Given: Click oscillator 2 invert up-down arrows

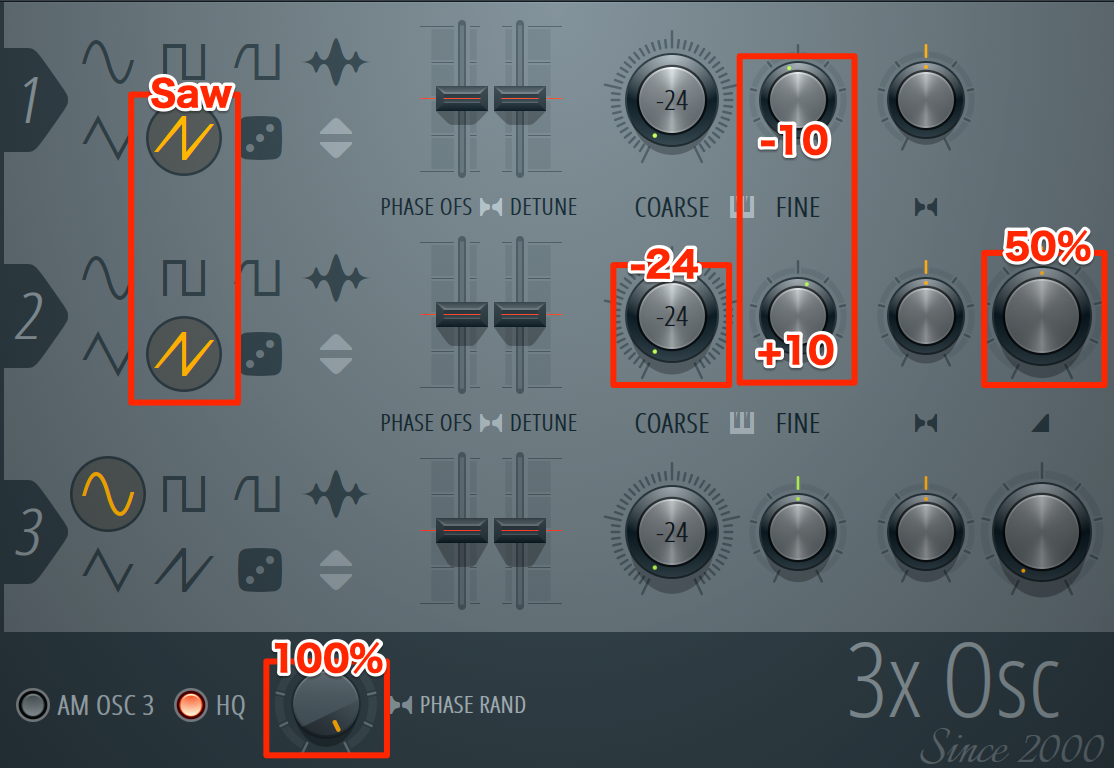Looking at the screenshot, I should point(336,354).
